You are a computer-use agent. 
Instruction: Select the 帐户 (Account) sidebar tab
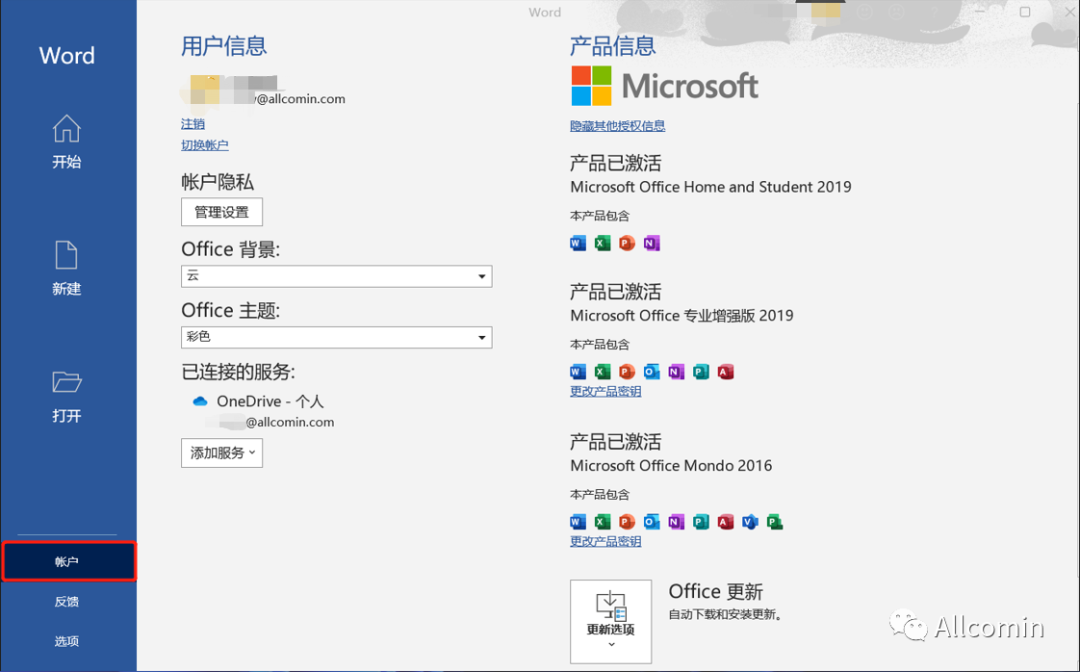pyautogui.click(x=67, y=562)
